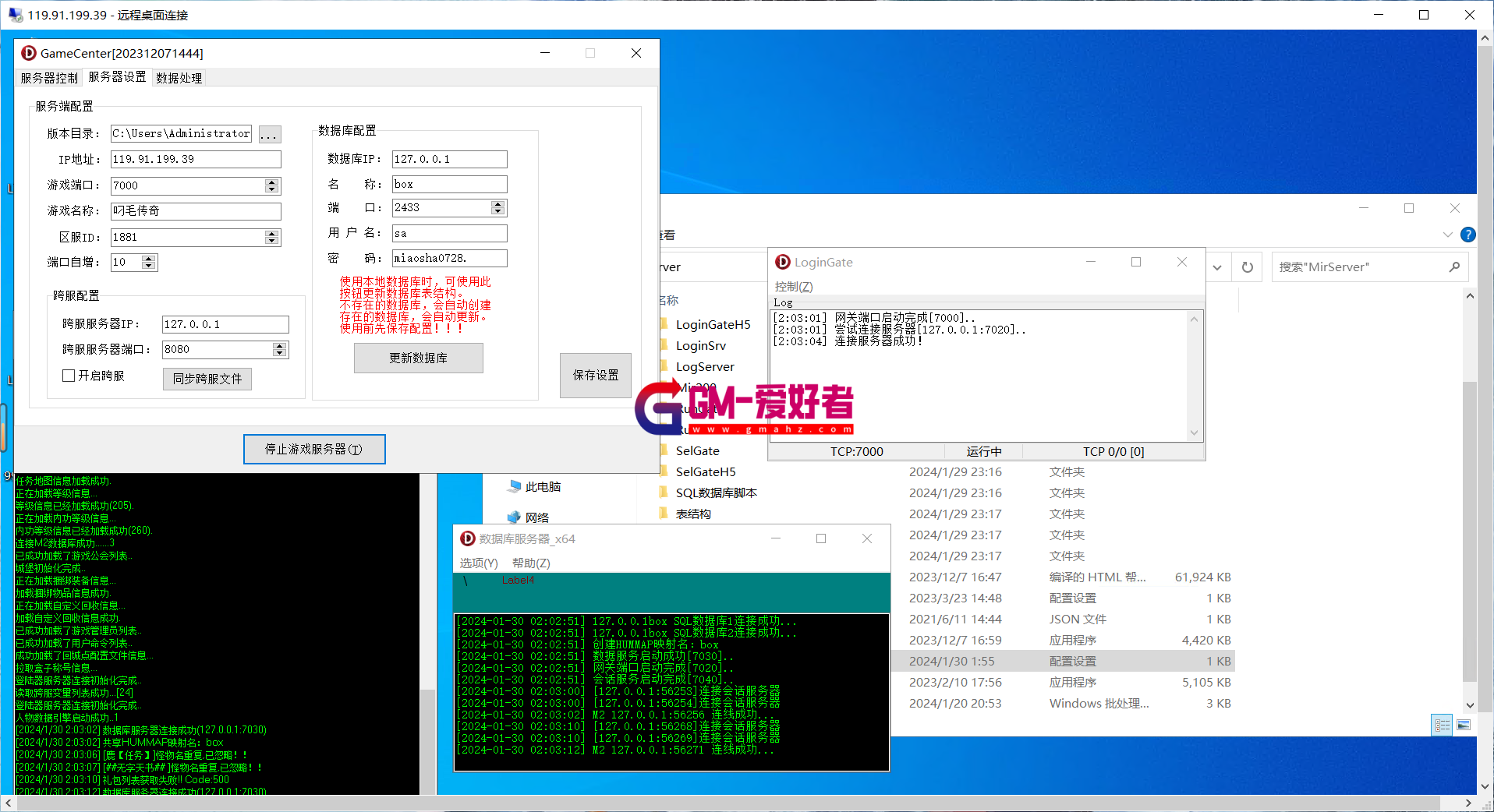
Task: Open the 服务器控制 tab
Action: 49,78
